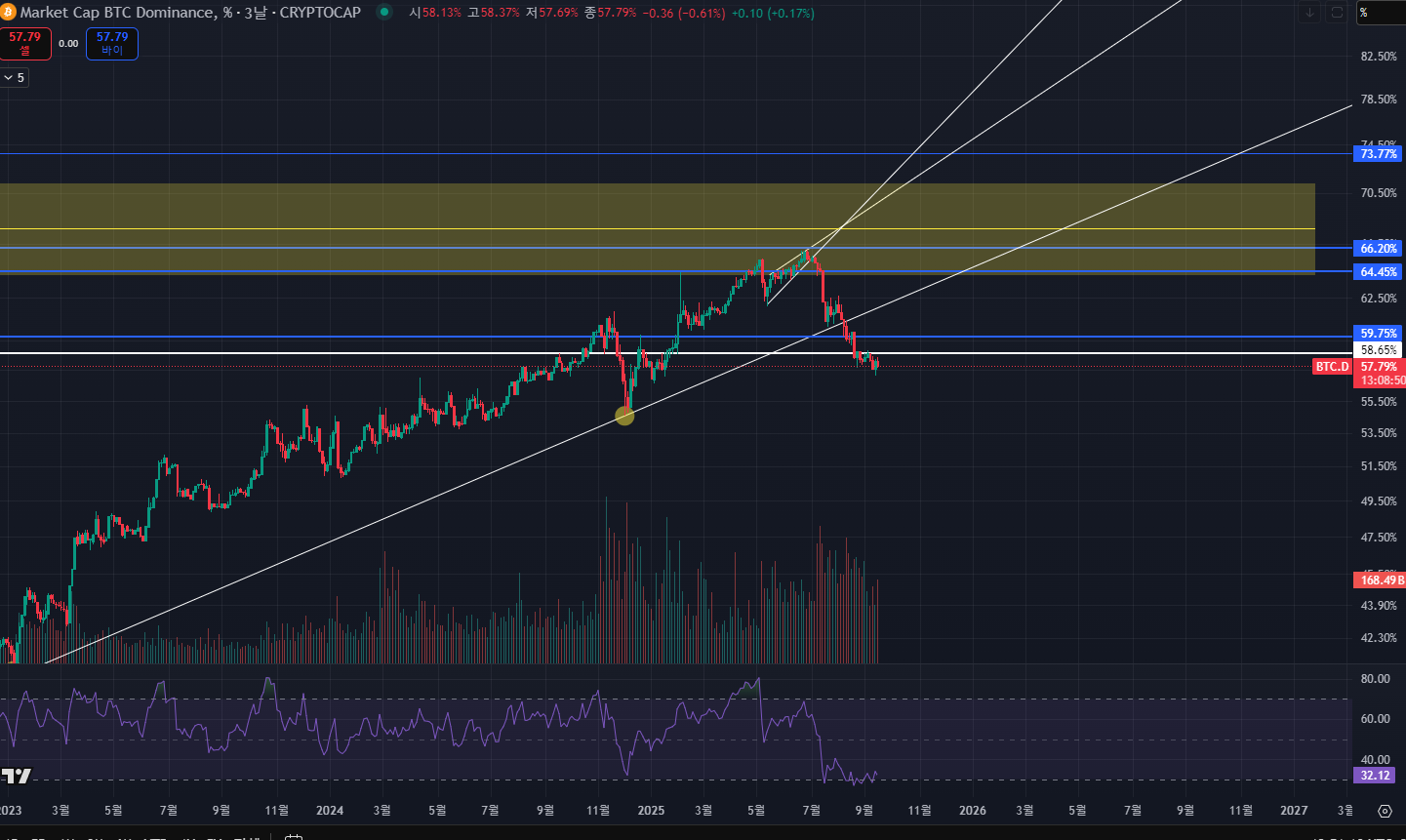Click the 2027 label on time axis
This screenshot has height=840, width=1406.
[1294, 811]
